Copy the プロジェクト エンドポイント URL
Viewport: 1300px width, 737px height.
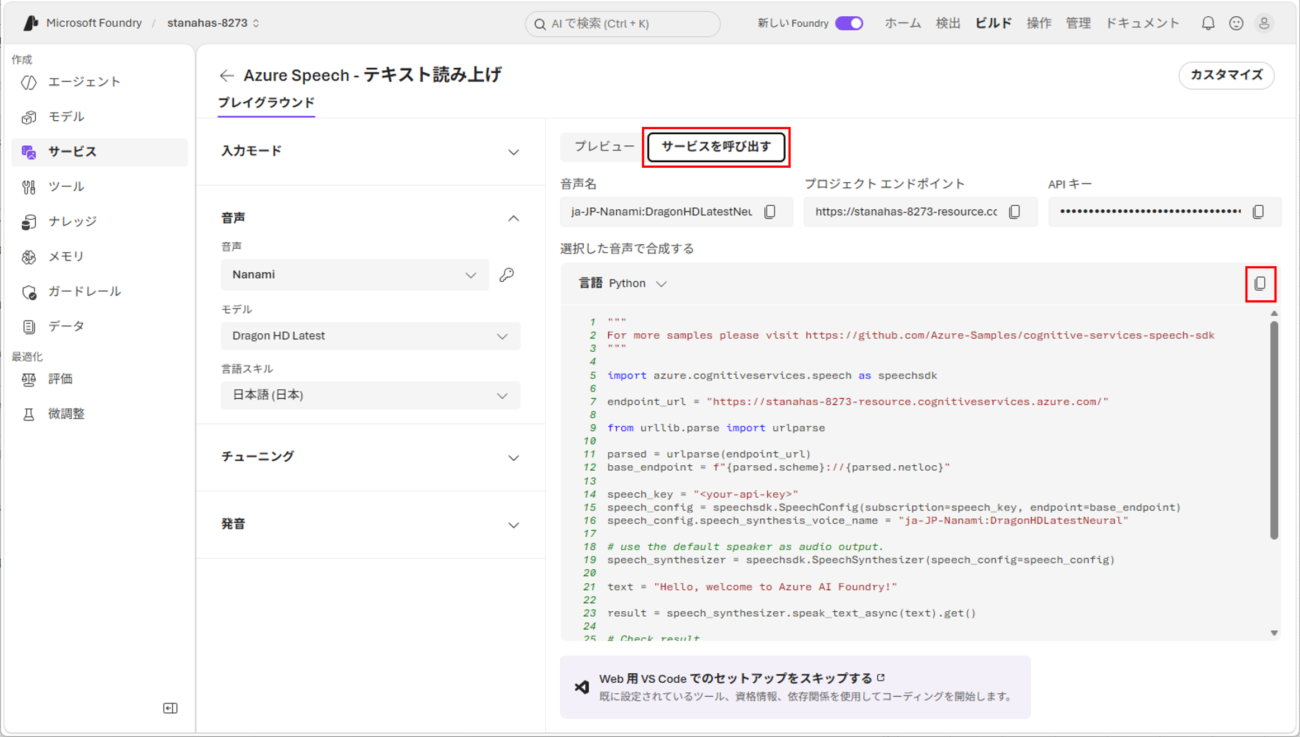(x=1015, y=212)
